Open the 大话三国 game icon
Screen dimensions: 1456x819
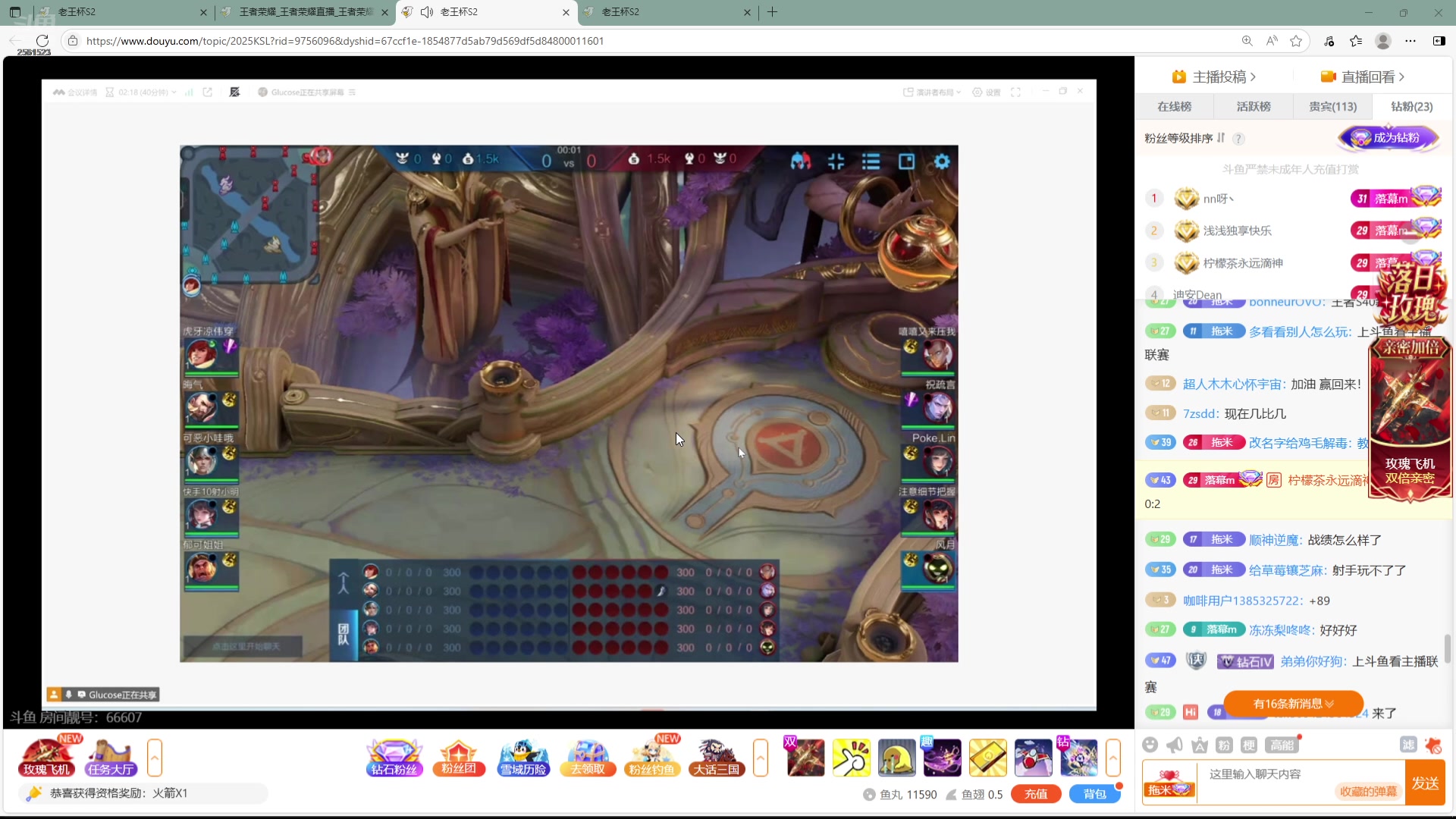click(717, 757)
